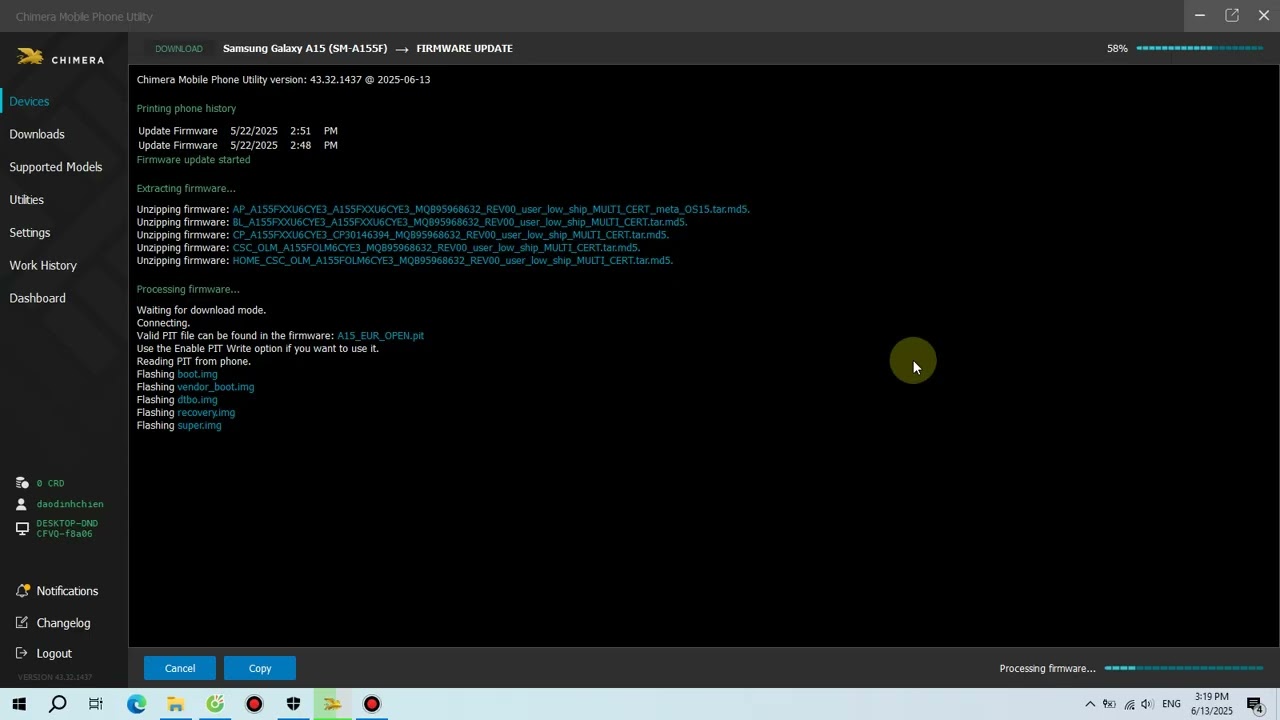Click the top 58% progress bar
1280x720 pixels.
pos(1200,48)
